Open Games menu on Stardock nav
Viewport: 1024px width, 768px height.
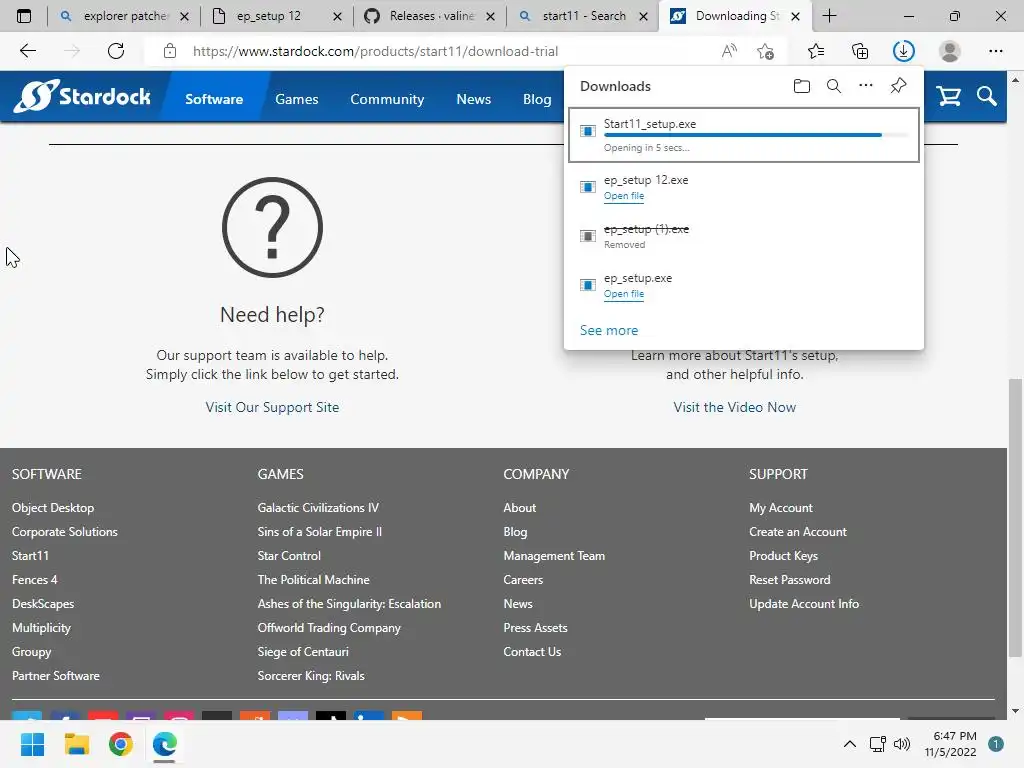[x=296, y=99]
